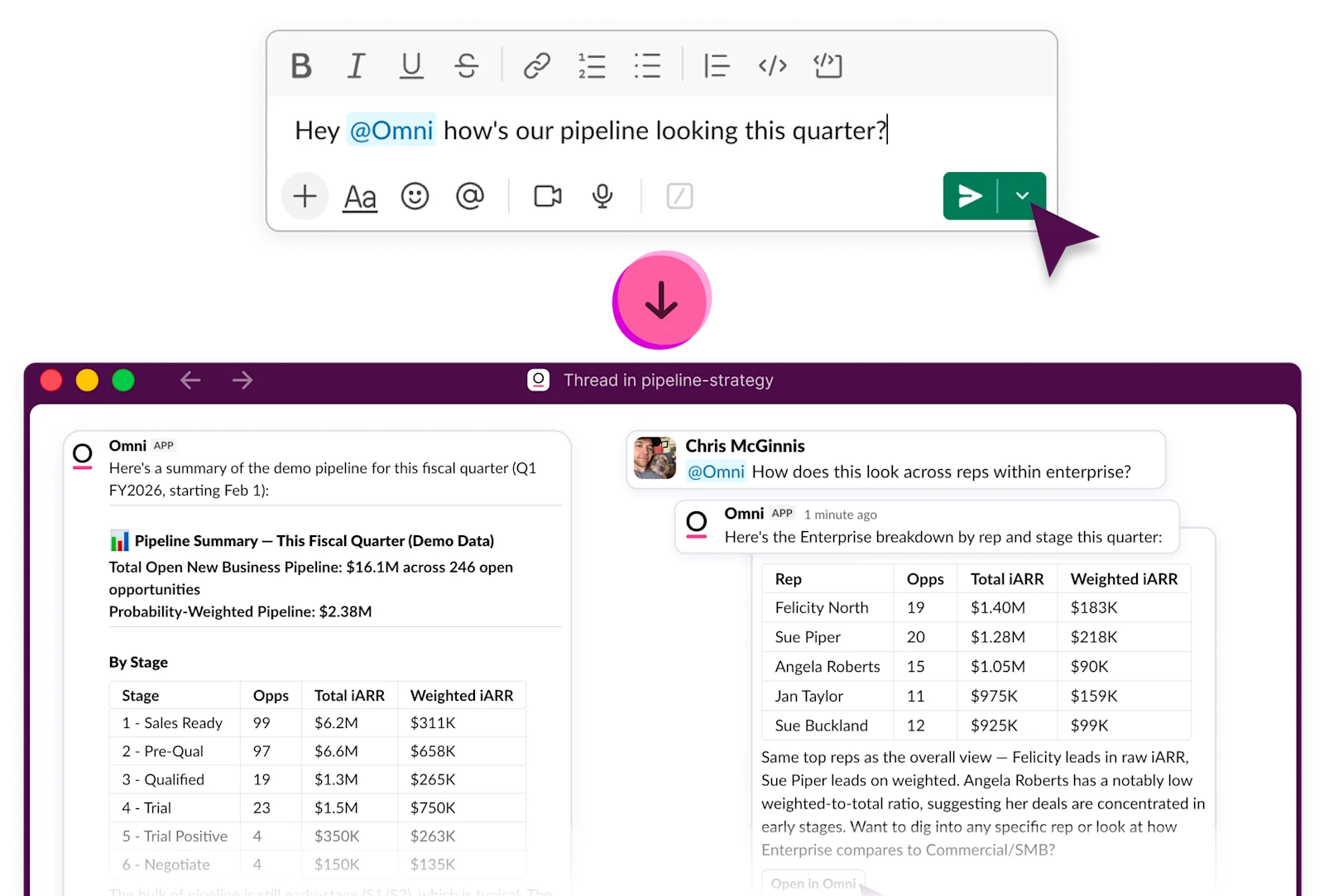Click the Omni icon in the title bar
The height and width of the screenshot is (896, 1324).
(x=539, y=380)
